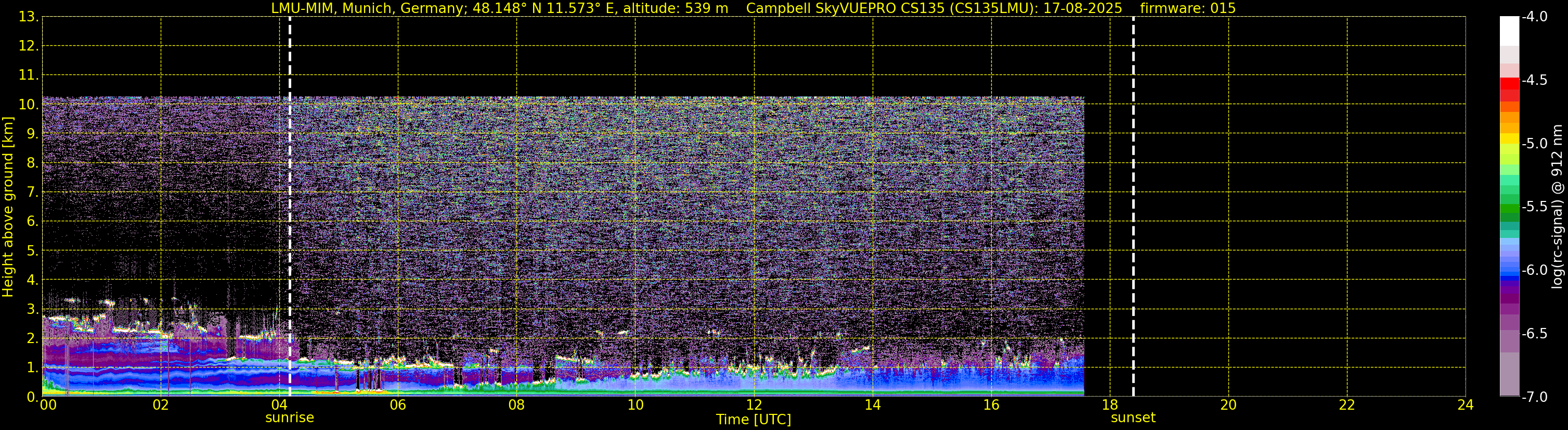The height and width of the screenshot is (430, 1568).
Task: Click time axis tick label 12
Action: pyautogui.click(x=754, y=406)
